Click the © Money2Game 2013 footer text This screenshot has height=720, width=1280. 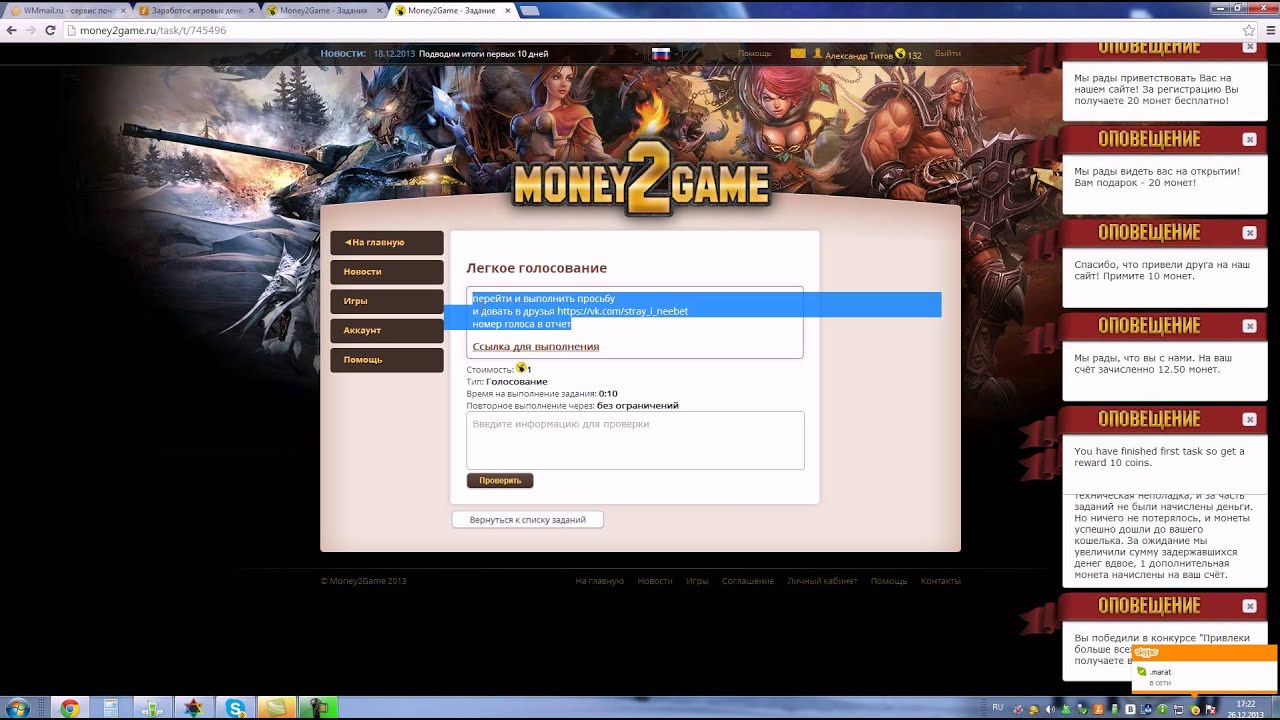pyautogui.click(x=363, y=581)
